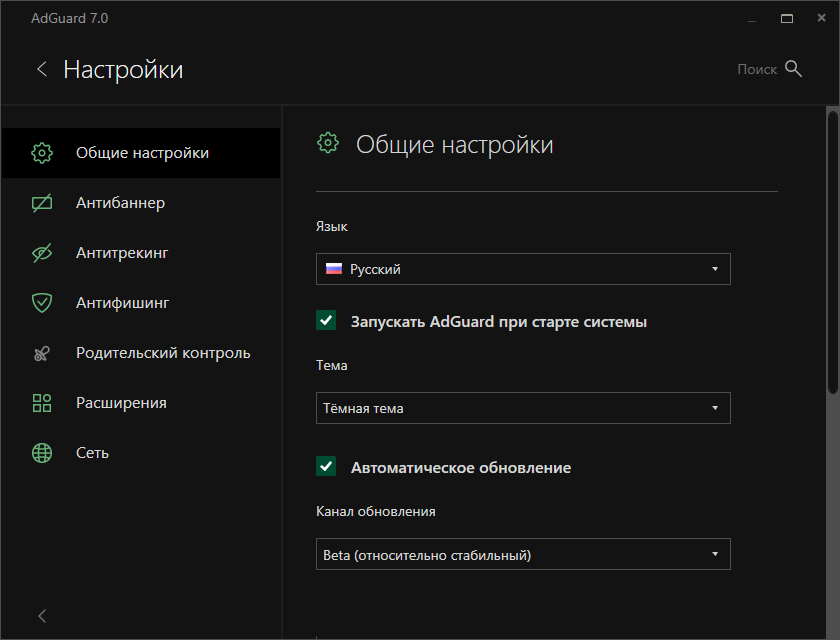This screenshot has height=640, width=840.
Task: Click the AdGuard 7.0 window title
Action: tap(70, 18)
